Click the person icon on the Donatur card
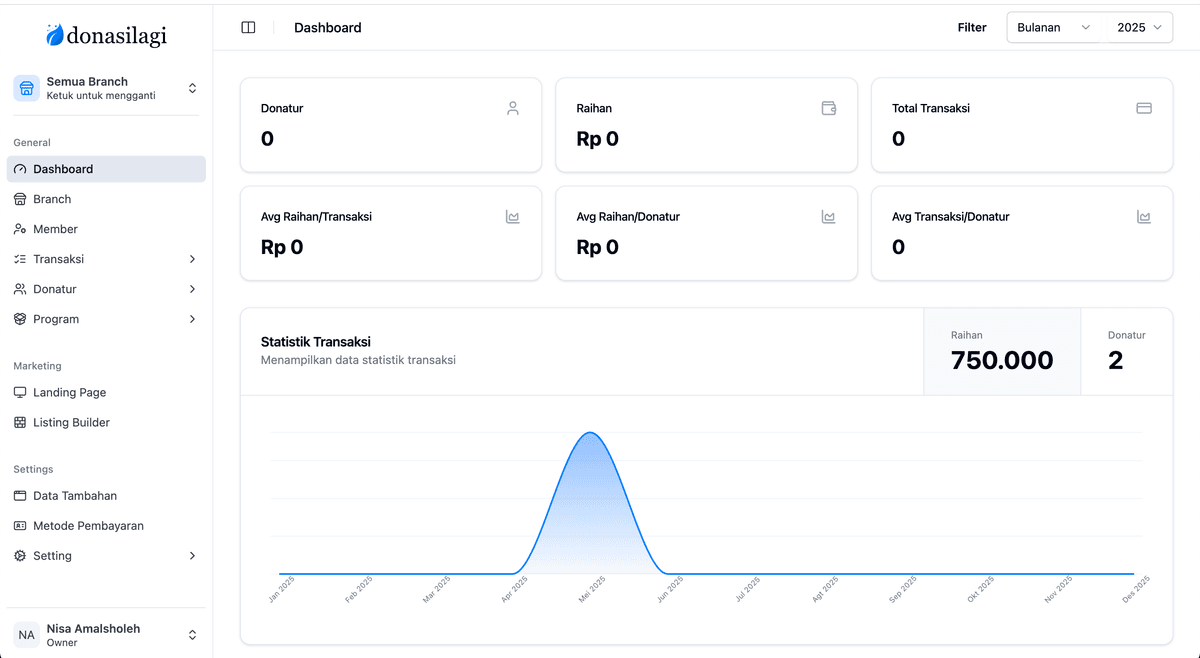Viewport: 1200px width, 658px height. (513, 107)
